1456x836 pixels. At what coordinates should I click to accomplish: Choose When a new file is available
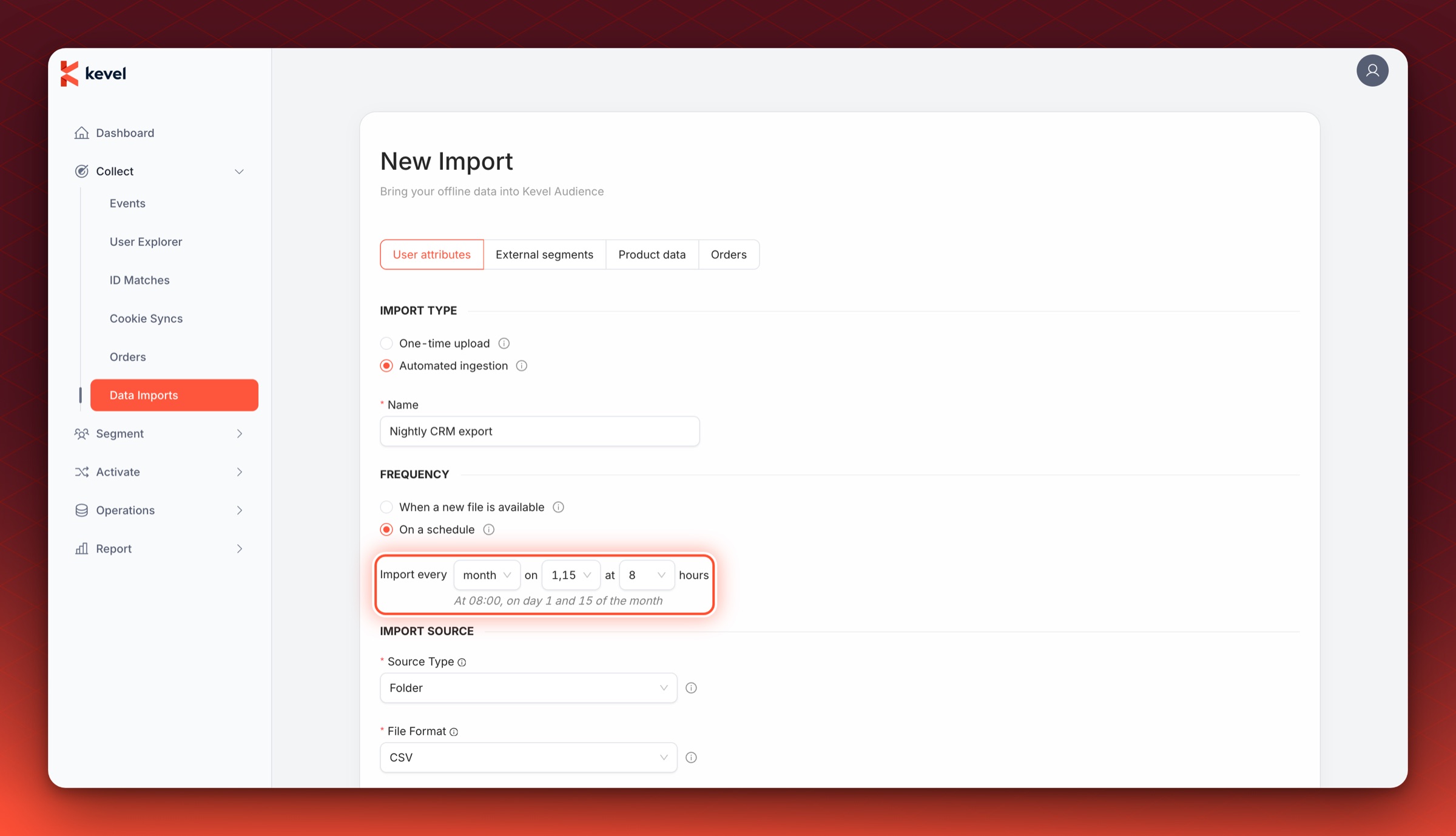(386, 507)
